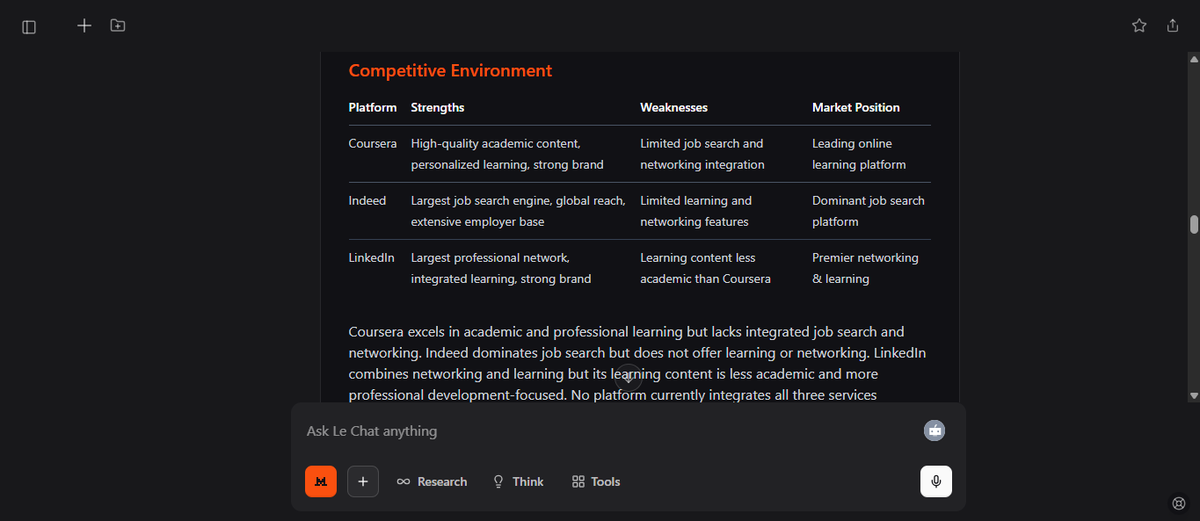Click the Platform column header
Screen dimensions: 1200x521
(x=373, y=107)
